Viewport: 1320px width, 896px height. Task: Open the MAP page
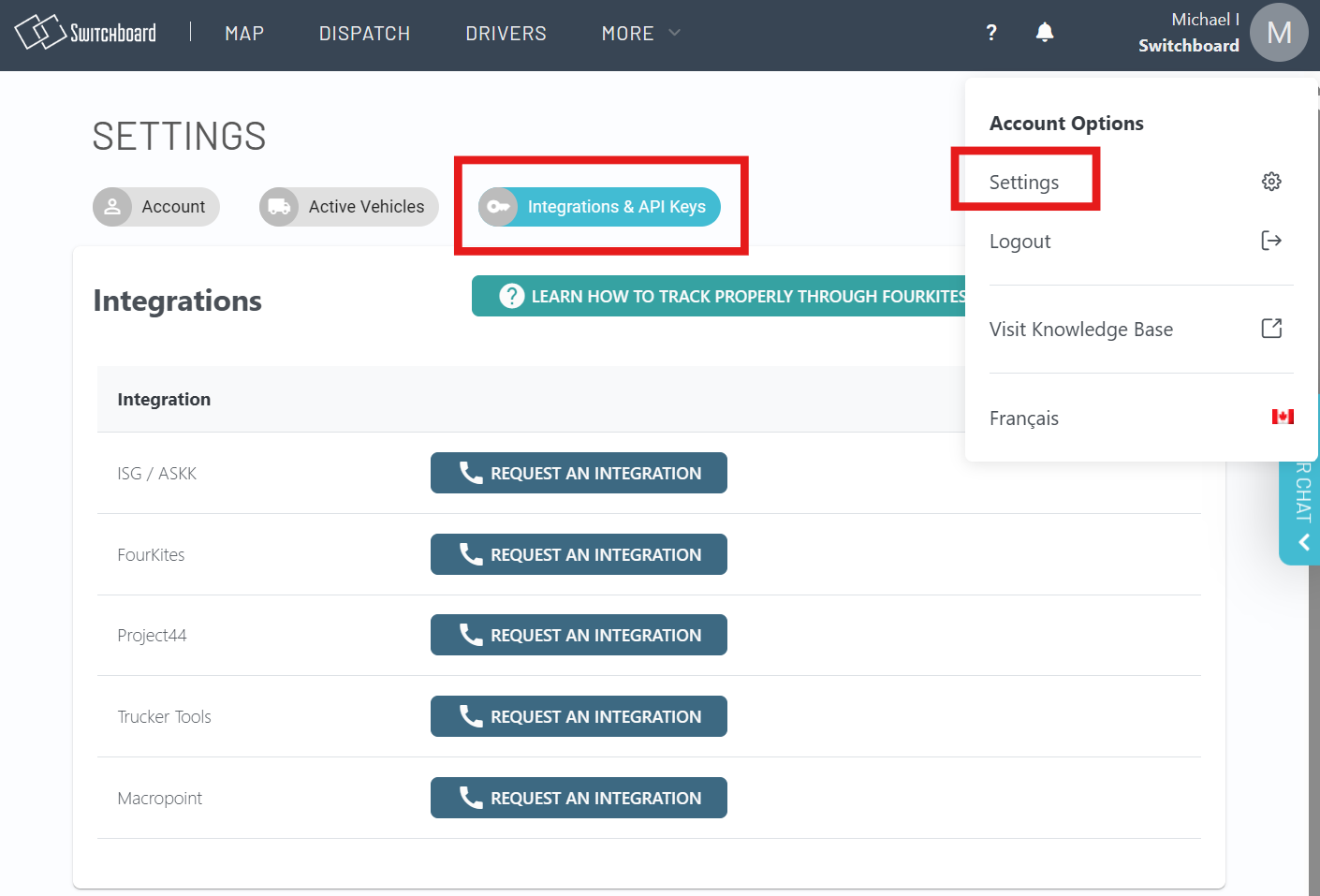click(x=244, y=34)
